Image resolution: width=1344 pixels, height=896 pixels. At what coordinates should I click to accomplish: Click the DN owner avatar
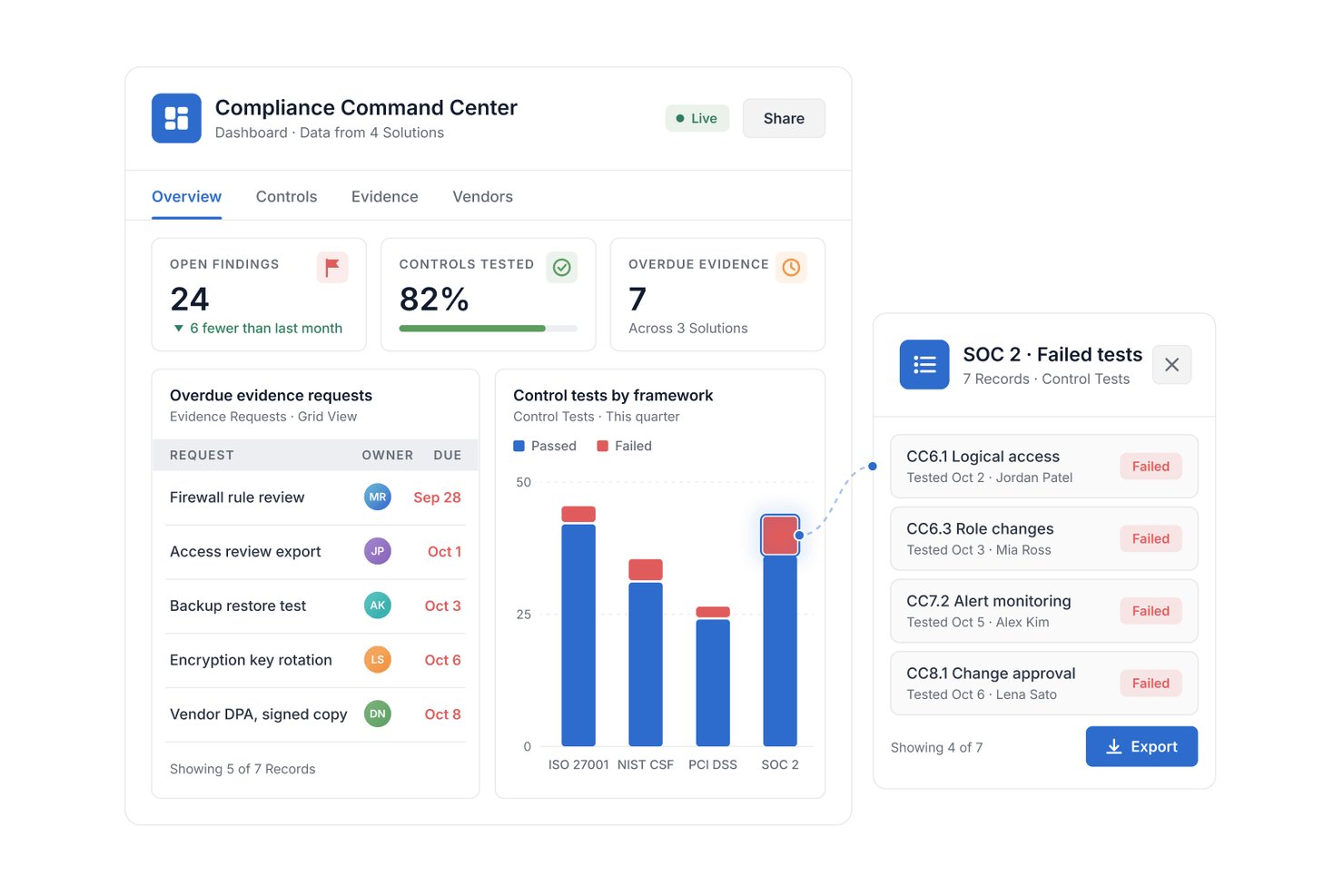click(378, 714)
